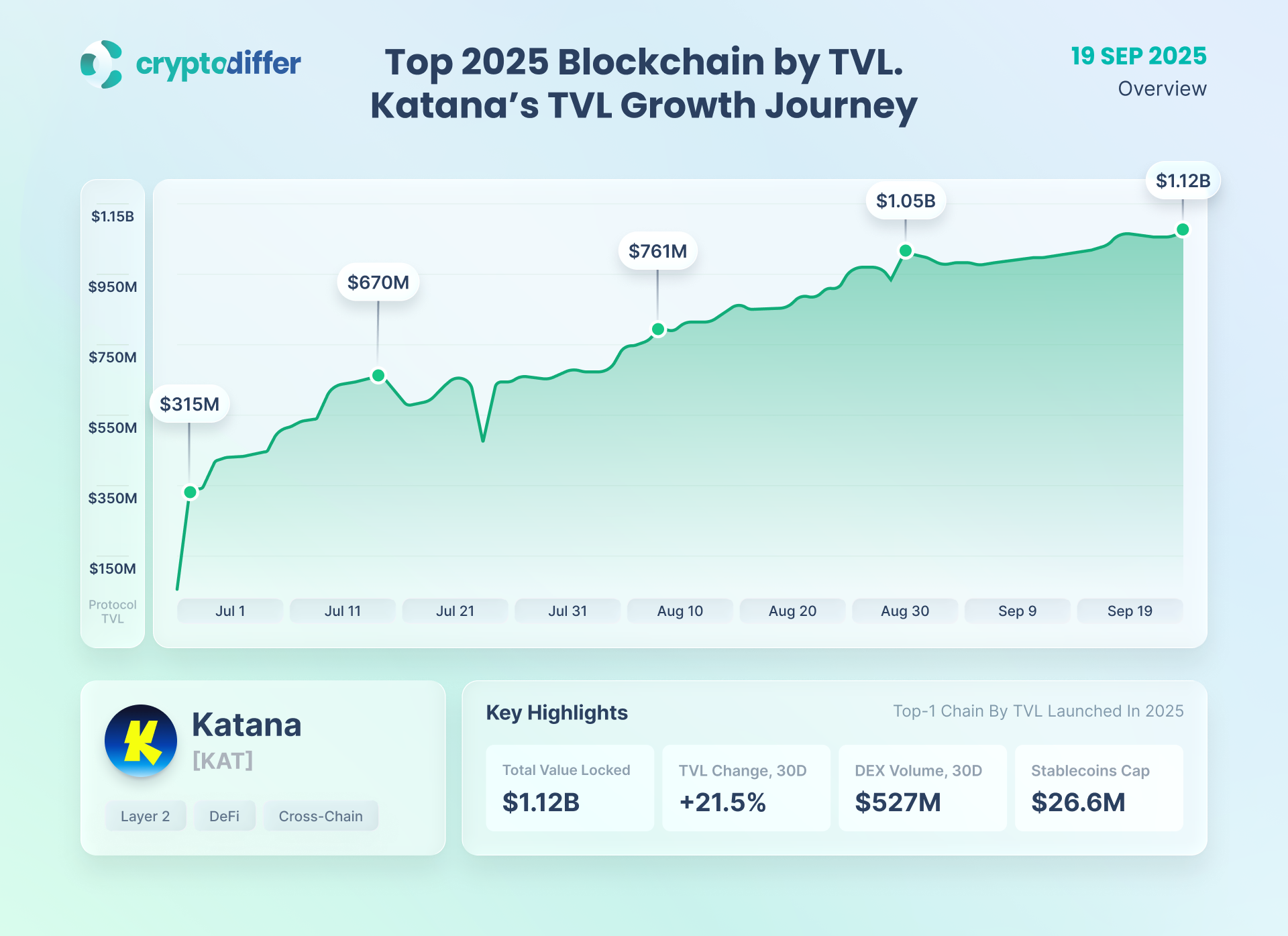Click the $670M chart marker dot
This screenshot has width=1288, height=936.
(378, 375)
